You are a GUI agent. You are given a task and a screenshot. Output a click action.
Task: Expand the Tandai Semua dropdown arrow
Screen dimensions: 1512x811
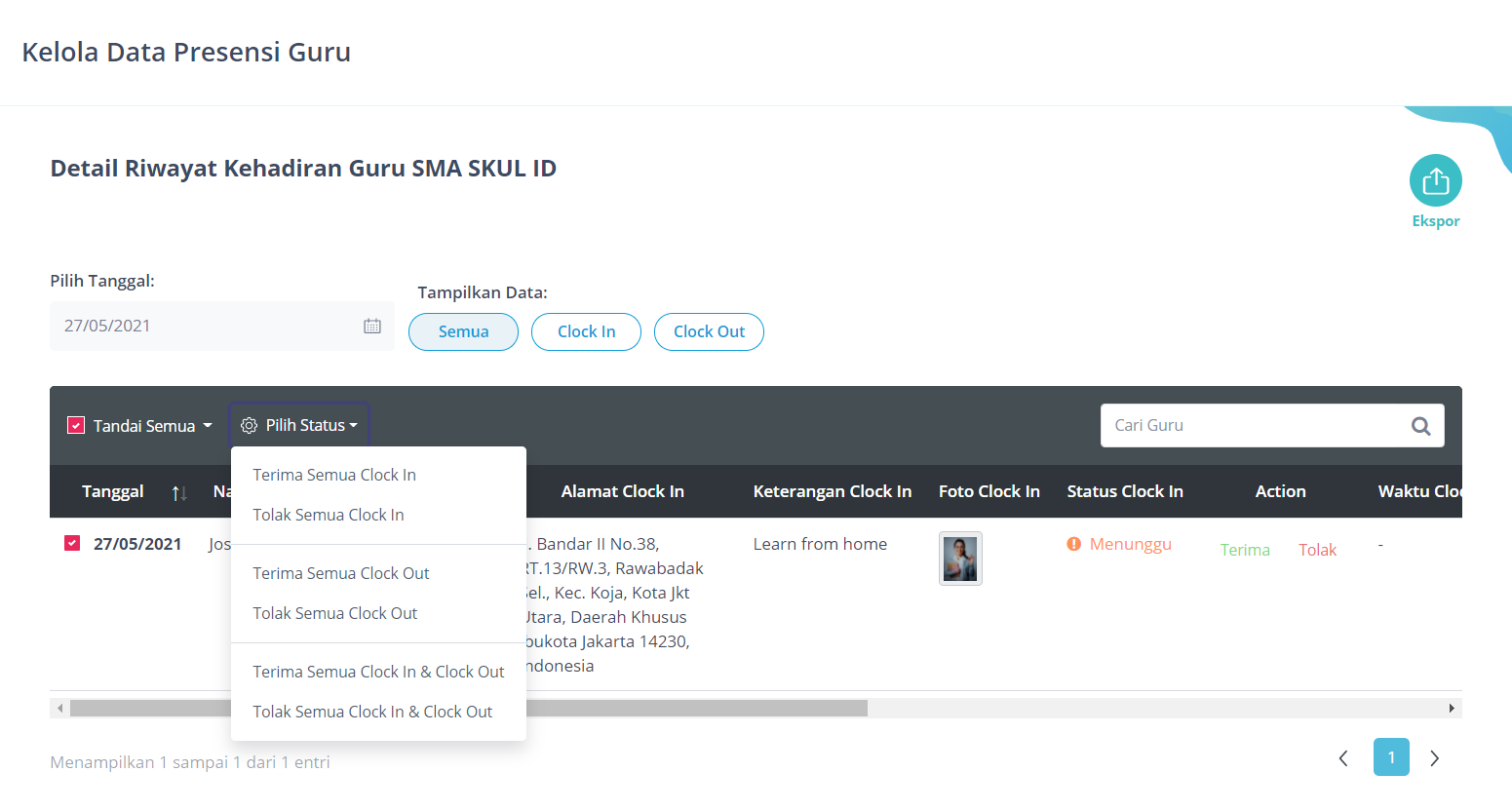(208, 426)
